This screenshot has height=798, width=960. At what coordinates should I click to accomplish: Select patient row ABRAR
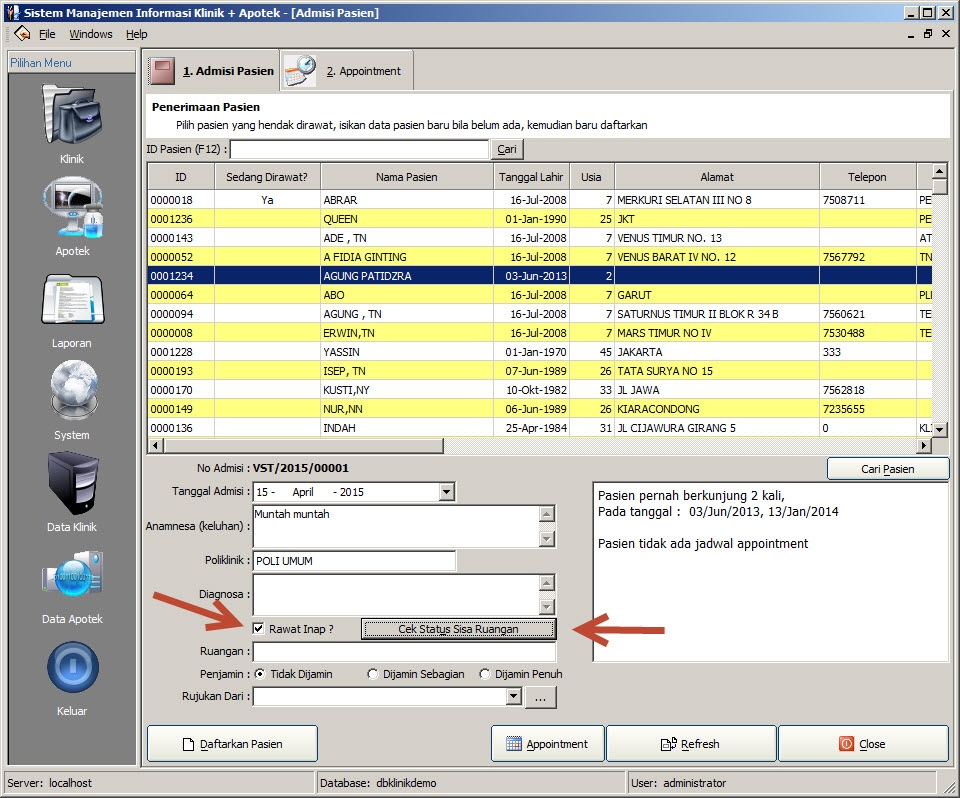click(x=540, y=200)
